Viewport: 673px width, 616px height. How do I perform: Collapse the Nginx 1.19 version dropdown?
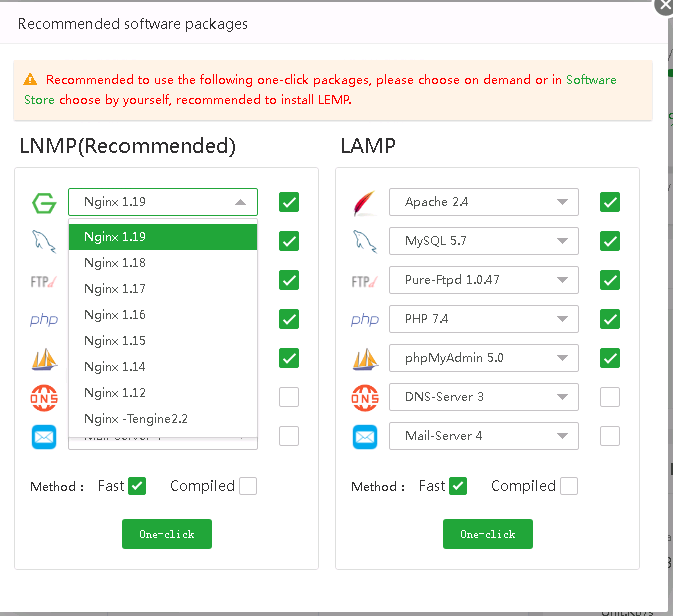point(163,202)
